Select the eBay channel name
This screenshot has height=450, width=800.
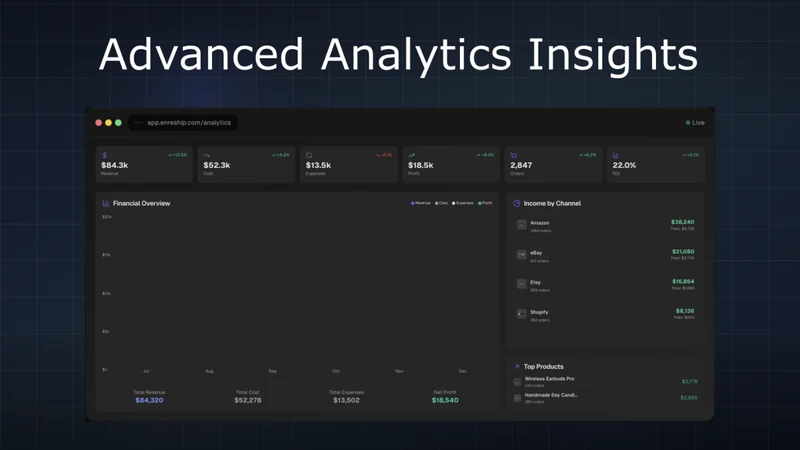point(536,253)
